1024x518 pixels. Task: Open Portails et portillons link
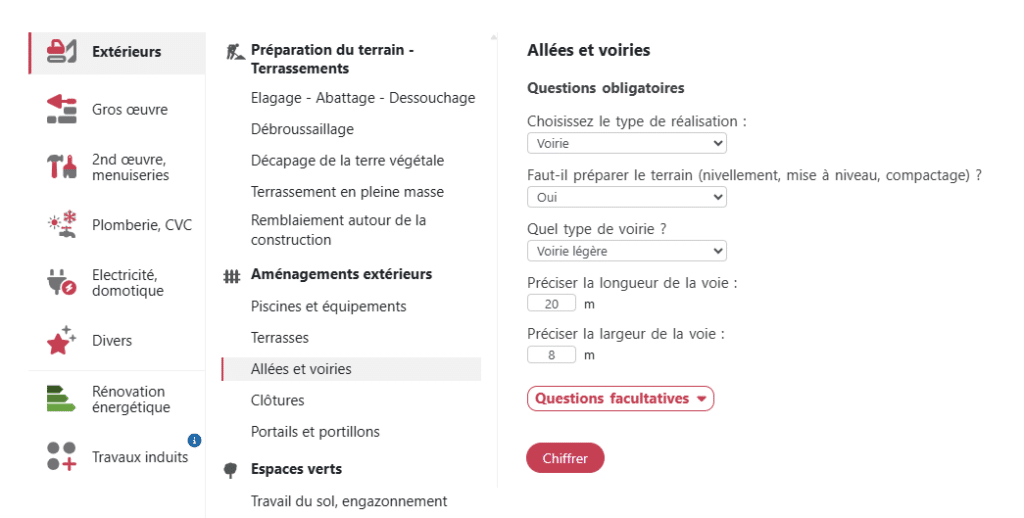click(315, 432)
